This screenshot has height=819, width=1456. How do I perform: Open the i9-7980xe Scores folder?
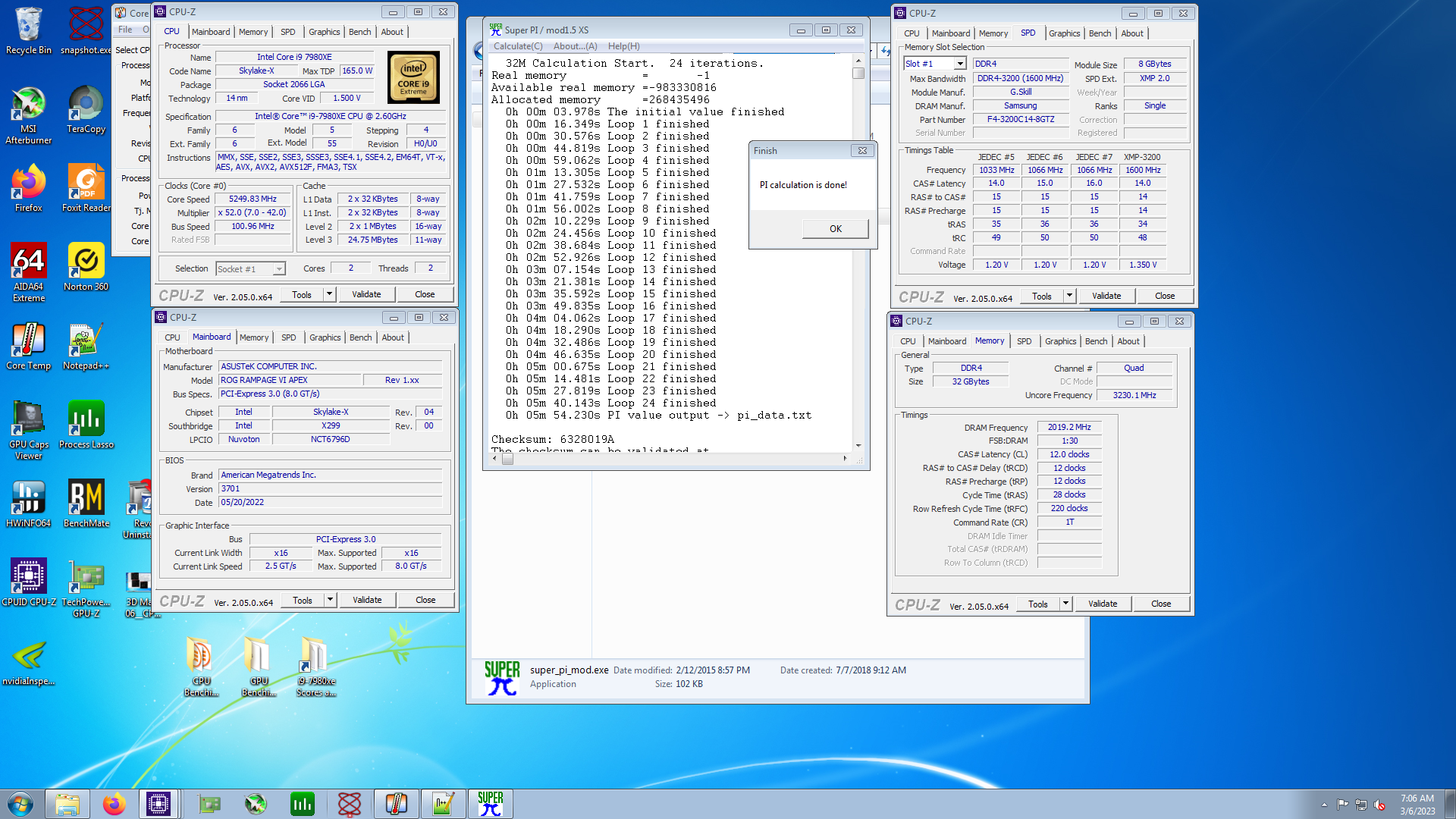(315, 667)
